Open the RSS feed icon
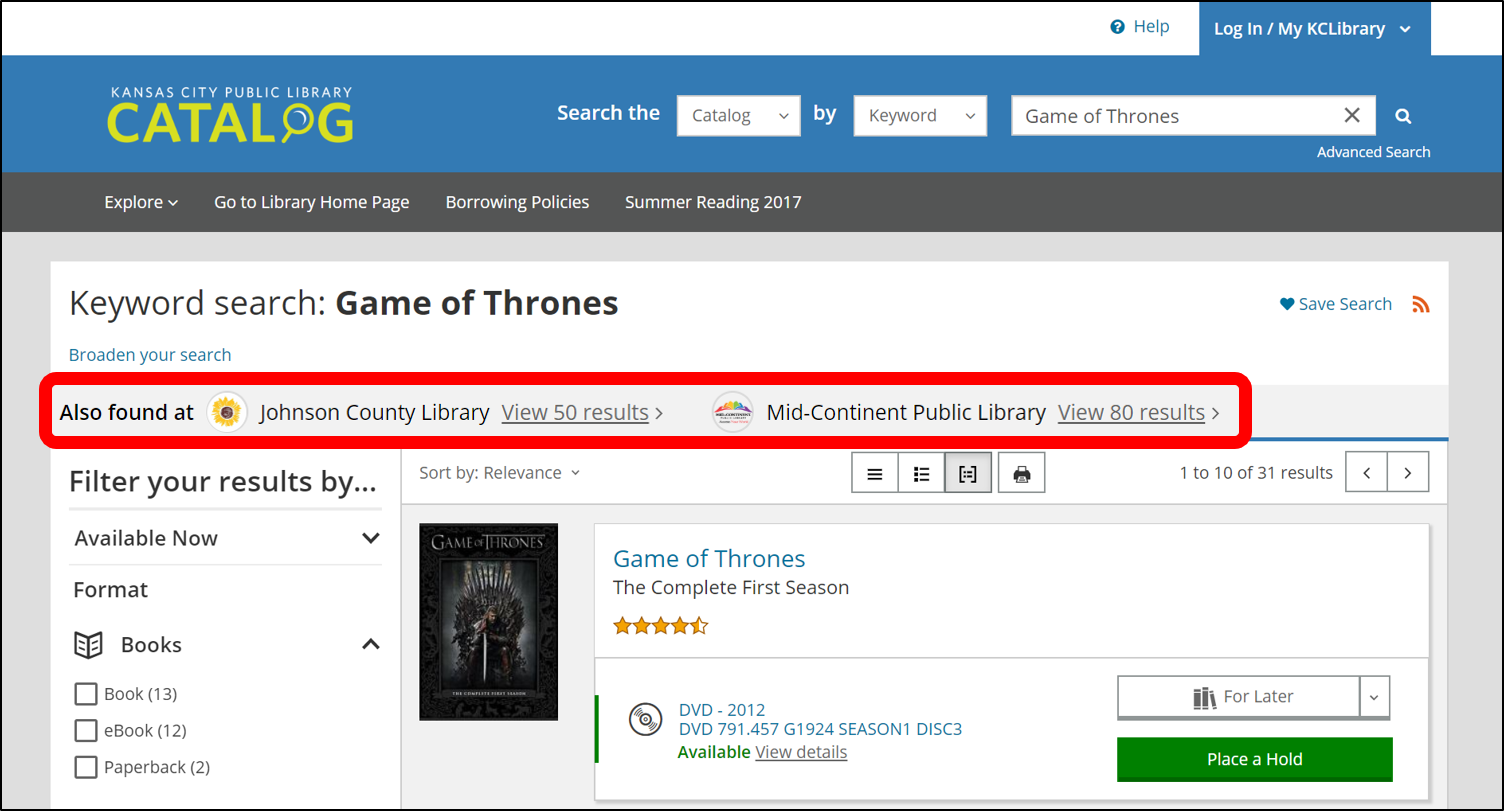Screen dimensions: 1504x811 click(1420, 304)
